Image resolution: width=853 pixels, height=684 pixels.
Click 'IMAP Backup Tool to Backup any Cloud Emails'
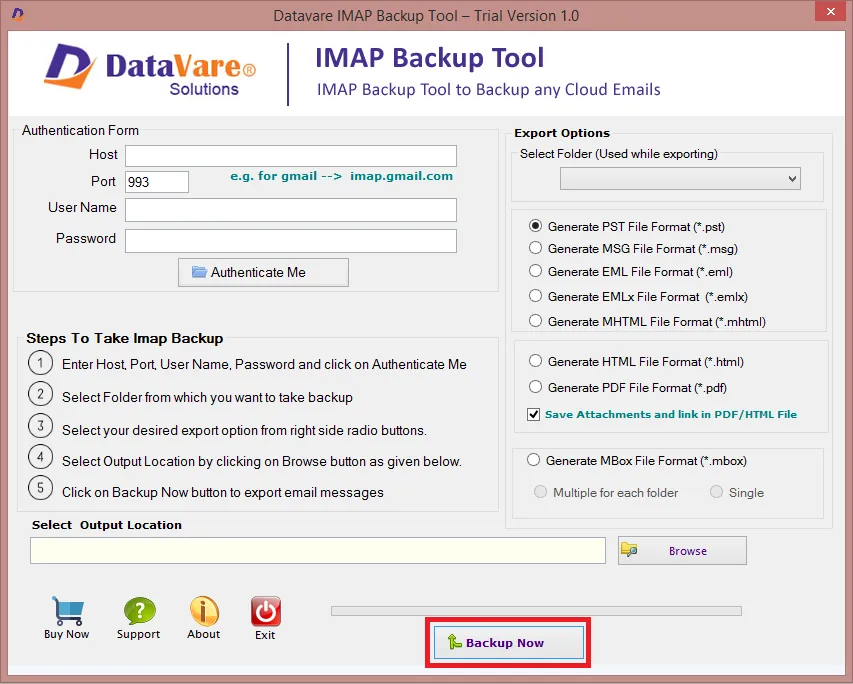(x=489, y=90)
